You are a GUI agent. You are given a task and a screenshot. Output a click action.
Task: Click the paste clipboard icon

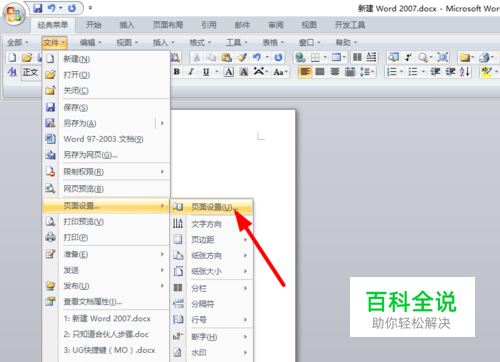(x=226, y=58)
